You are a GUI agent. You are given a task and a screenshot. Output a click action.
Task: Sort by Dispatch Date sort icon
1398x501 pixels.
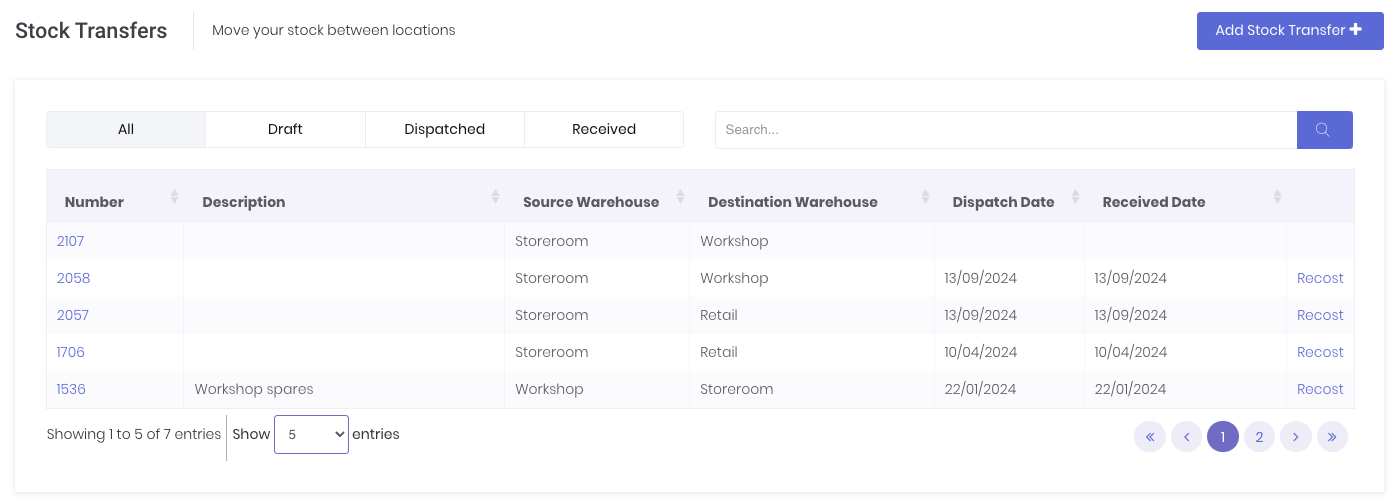[1075, 197]
